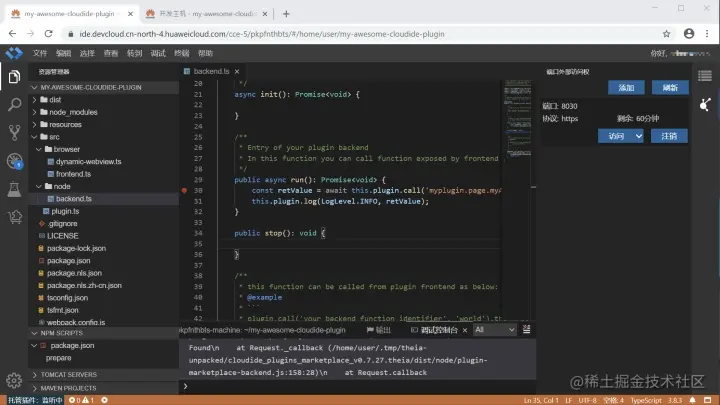Close the backend.ts editor tab

point(237,72)
